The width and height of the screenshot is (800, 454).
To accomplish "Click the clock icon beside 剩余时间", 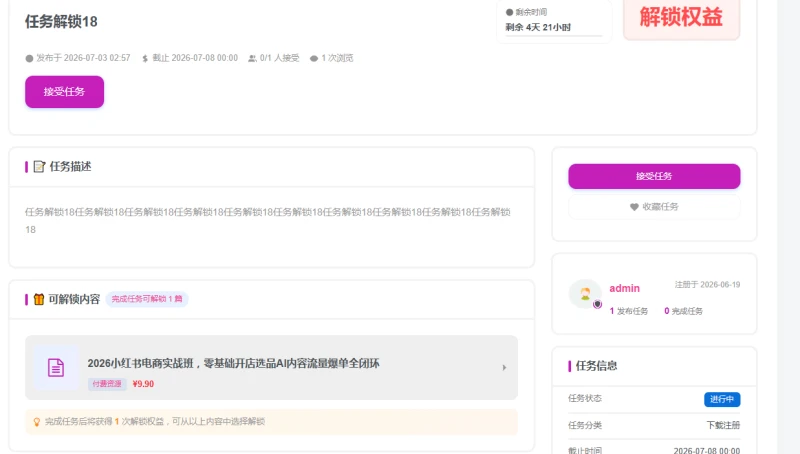I will click(509, 12).
